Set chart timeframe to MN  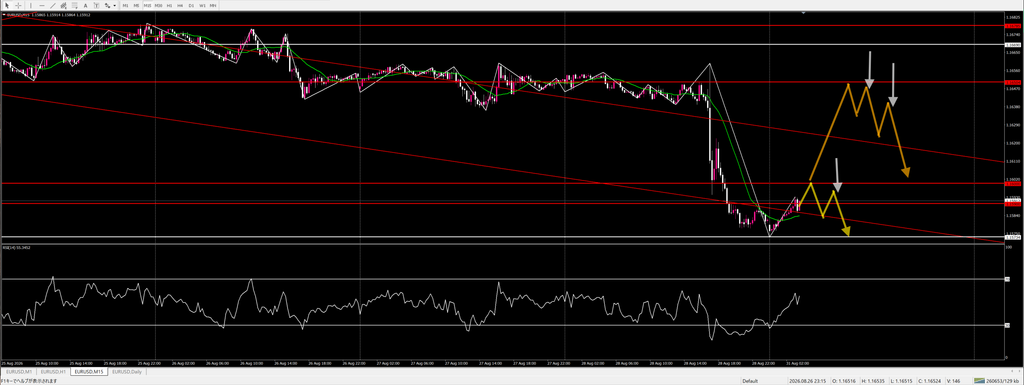(213, 5)
